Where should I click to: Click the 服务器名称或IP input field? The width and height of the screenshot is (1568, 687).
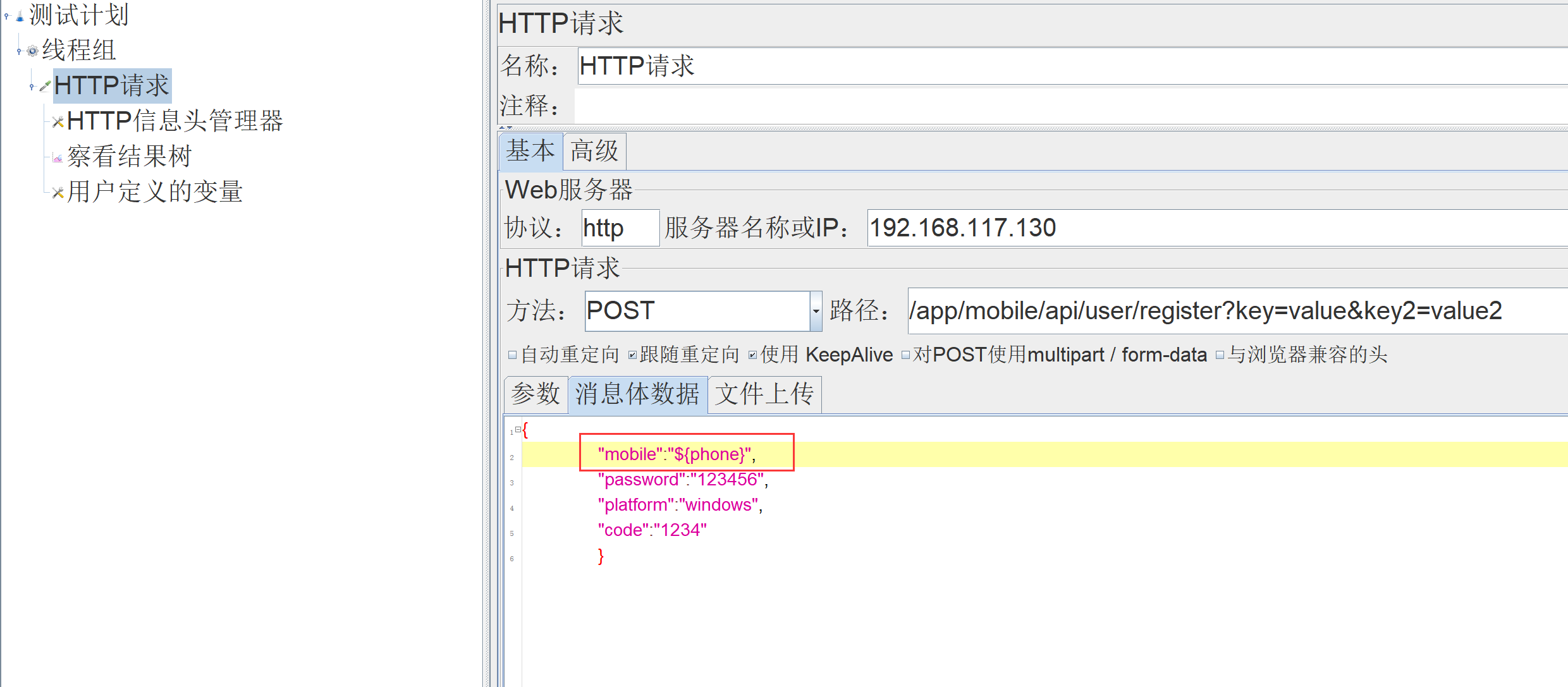coord(1201,228)
